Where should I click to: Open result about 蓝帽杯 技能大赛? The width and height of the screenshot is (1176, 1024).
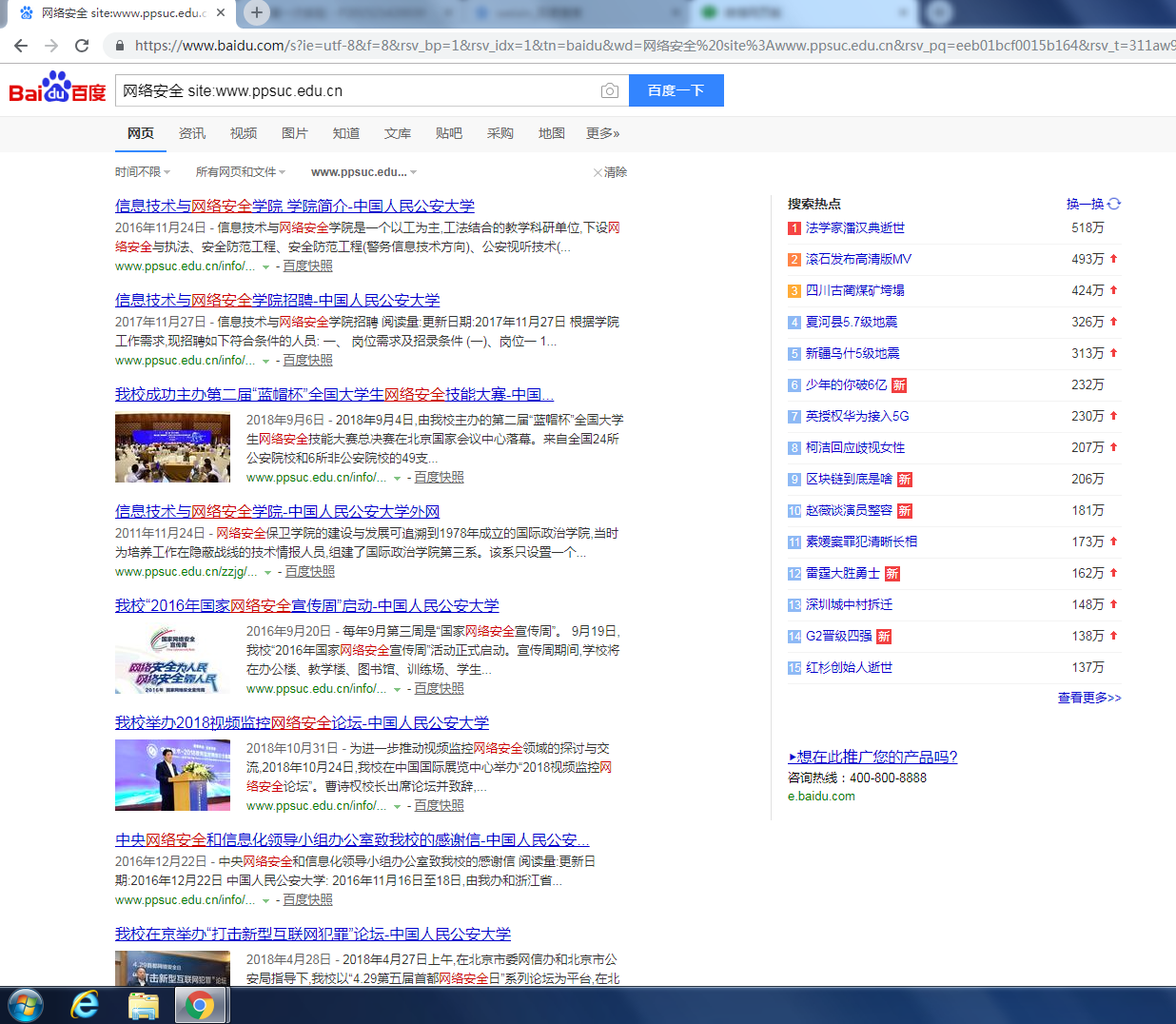pos(335,394)
